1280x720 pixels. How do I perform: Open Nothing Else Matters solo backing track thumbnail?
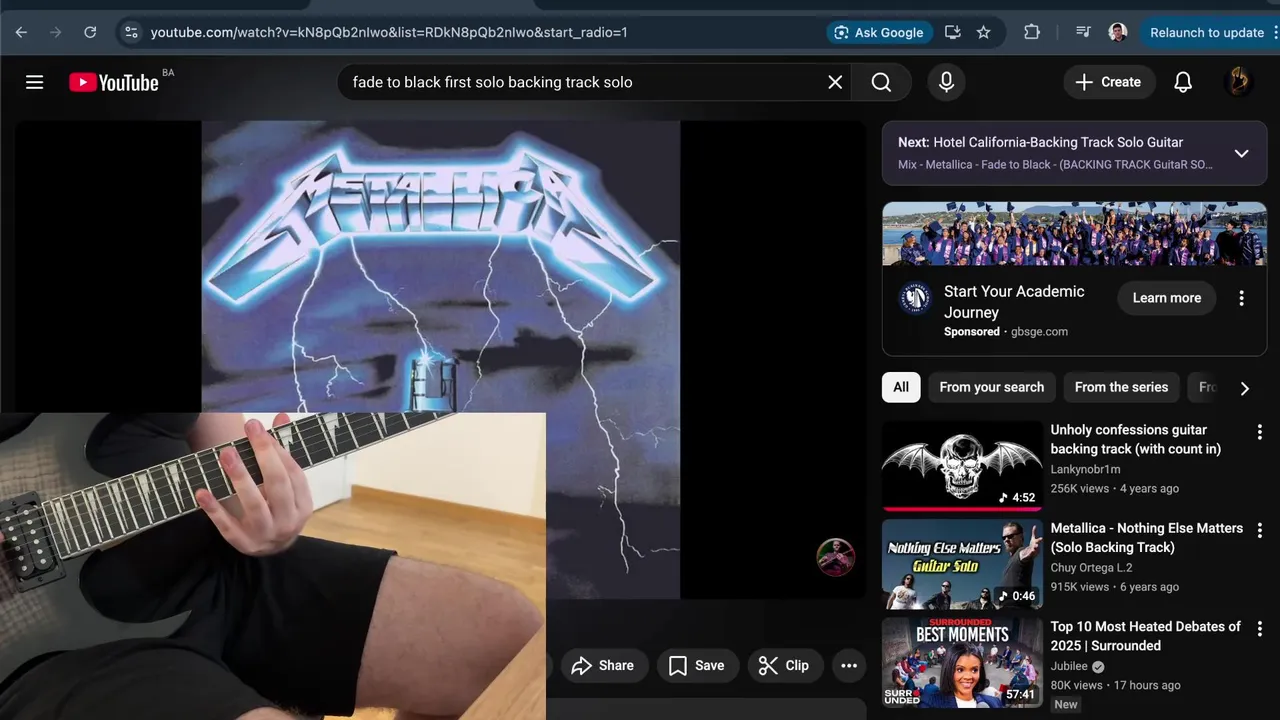[x=962, y=564]
